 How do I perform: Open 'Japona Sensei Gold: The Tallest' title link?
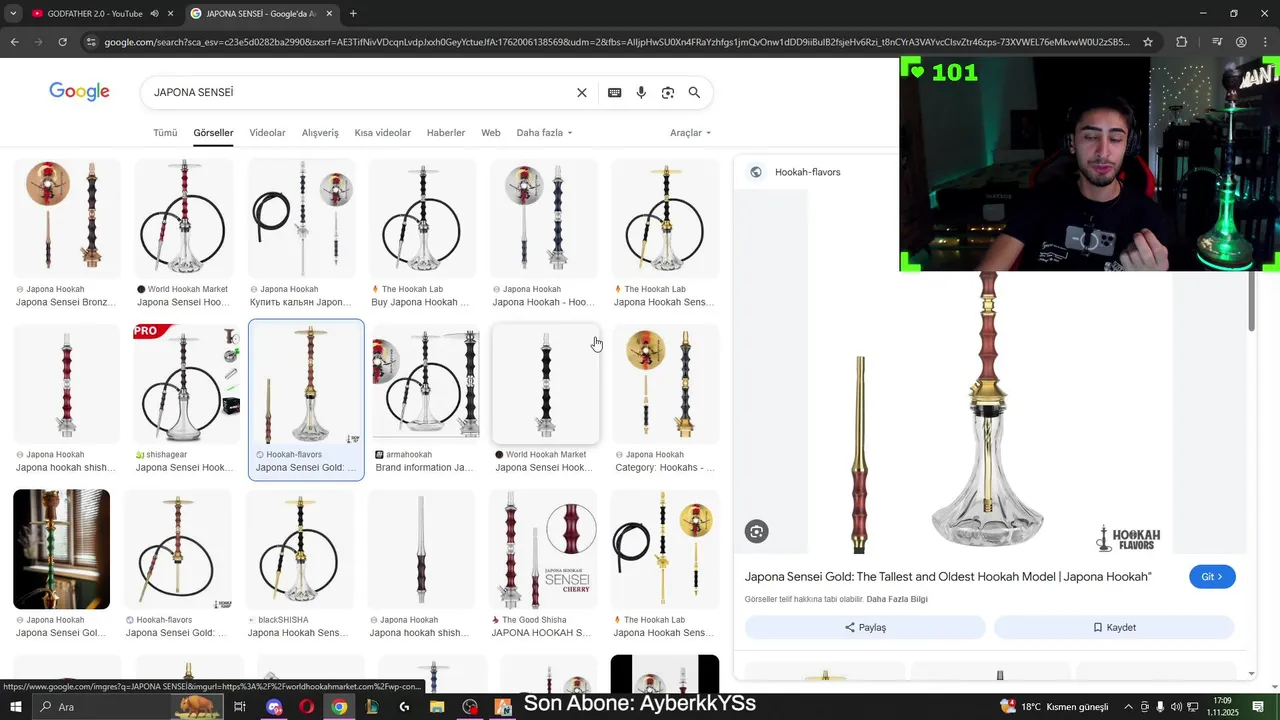[x=948, y=577]
